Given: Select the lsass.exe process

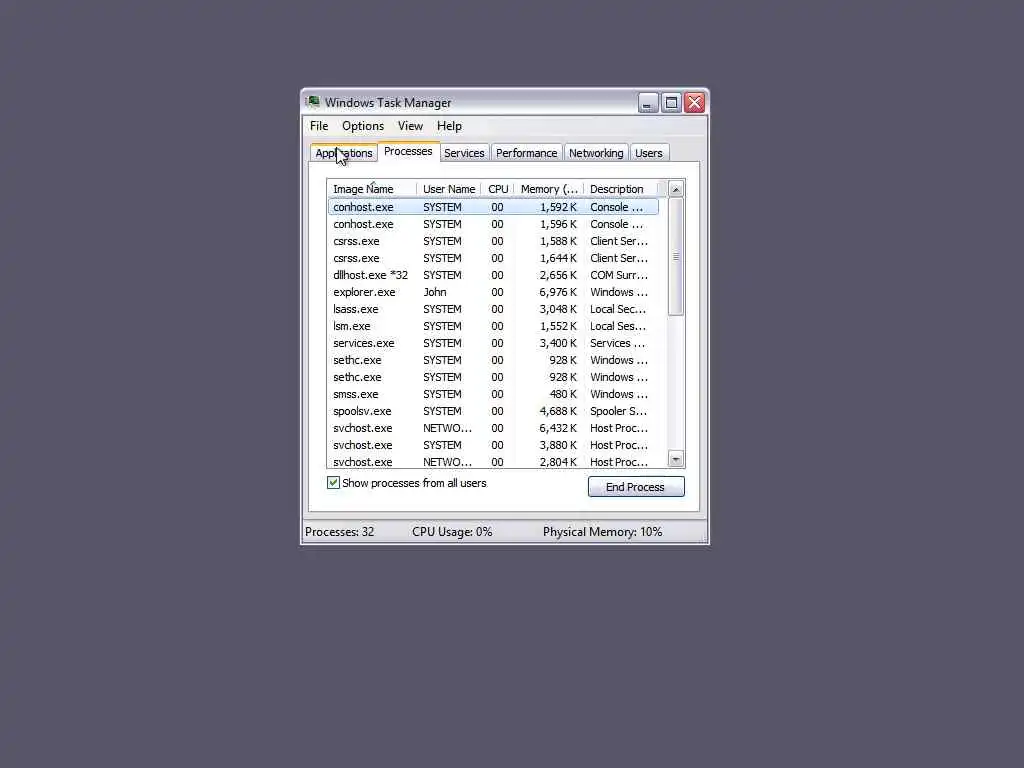Looking at the screenshot, I should pyautogui.click(x=493, y=309).
